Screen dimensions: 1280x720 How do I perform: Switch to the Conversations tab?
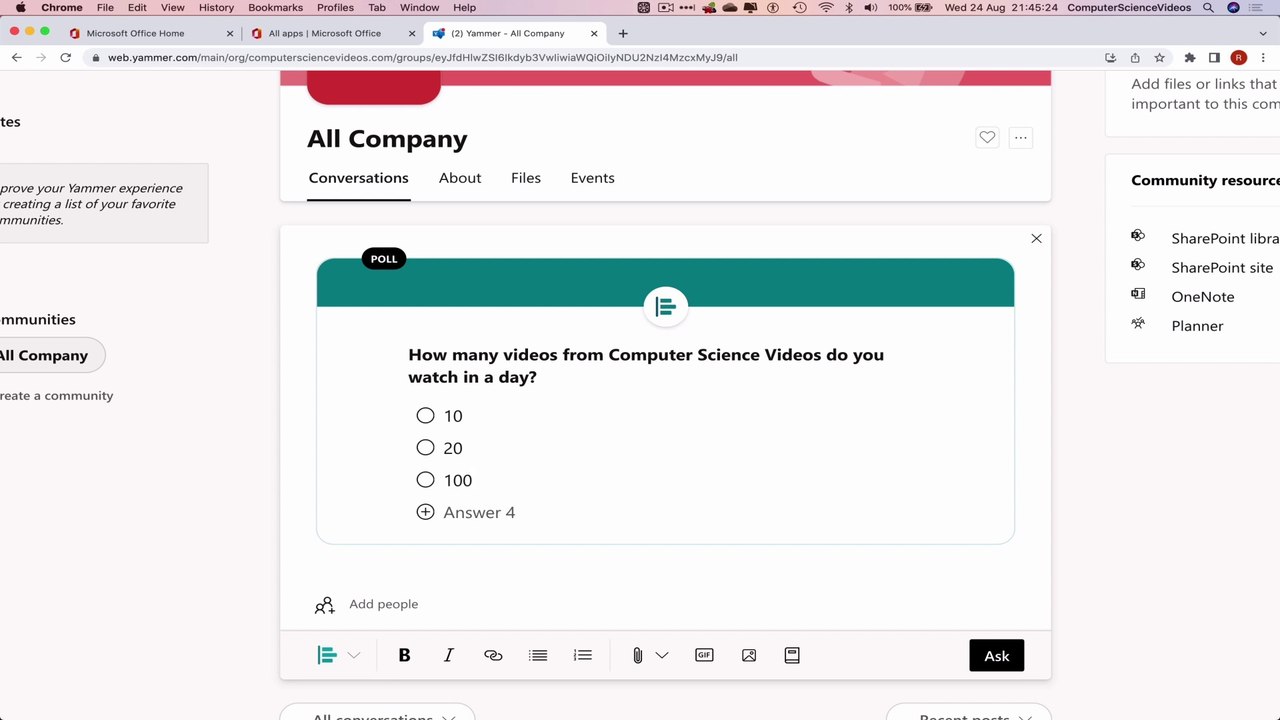(x=358, y=178)
